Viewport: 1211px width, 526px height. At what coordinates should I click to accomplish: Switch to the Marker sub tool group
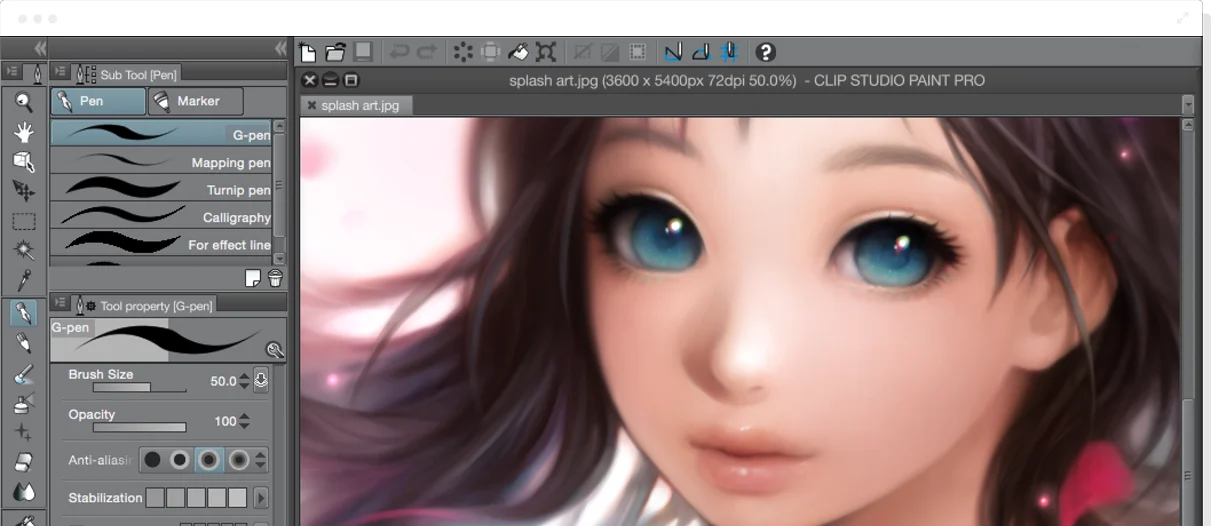(x=197, y=101)
